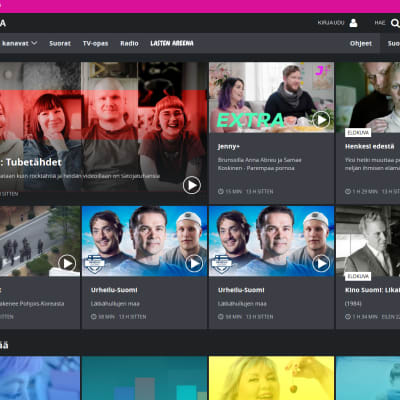
Task: Click the Jenny+ episode description text
Action: click(x=260, y=164)
